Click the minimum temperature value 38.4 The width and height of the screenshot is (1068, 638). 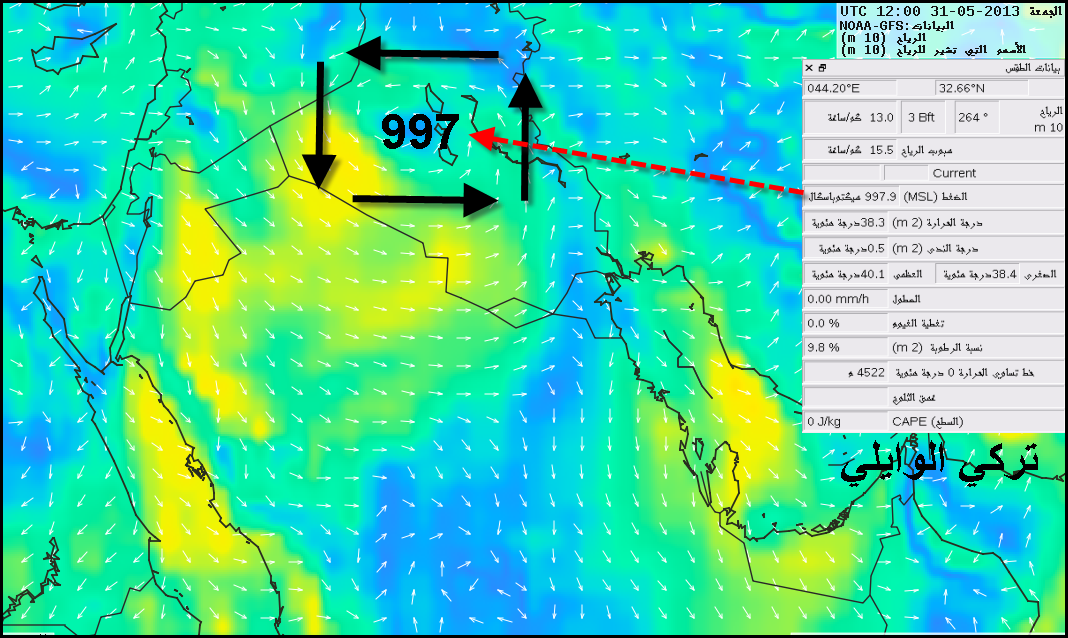click(x=977, y=274)
